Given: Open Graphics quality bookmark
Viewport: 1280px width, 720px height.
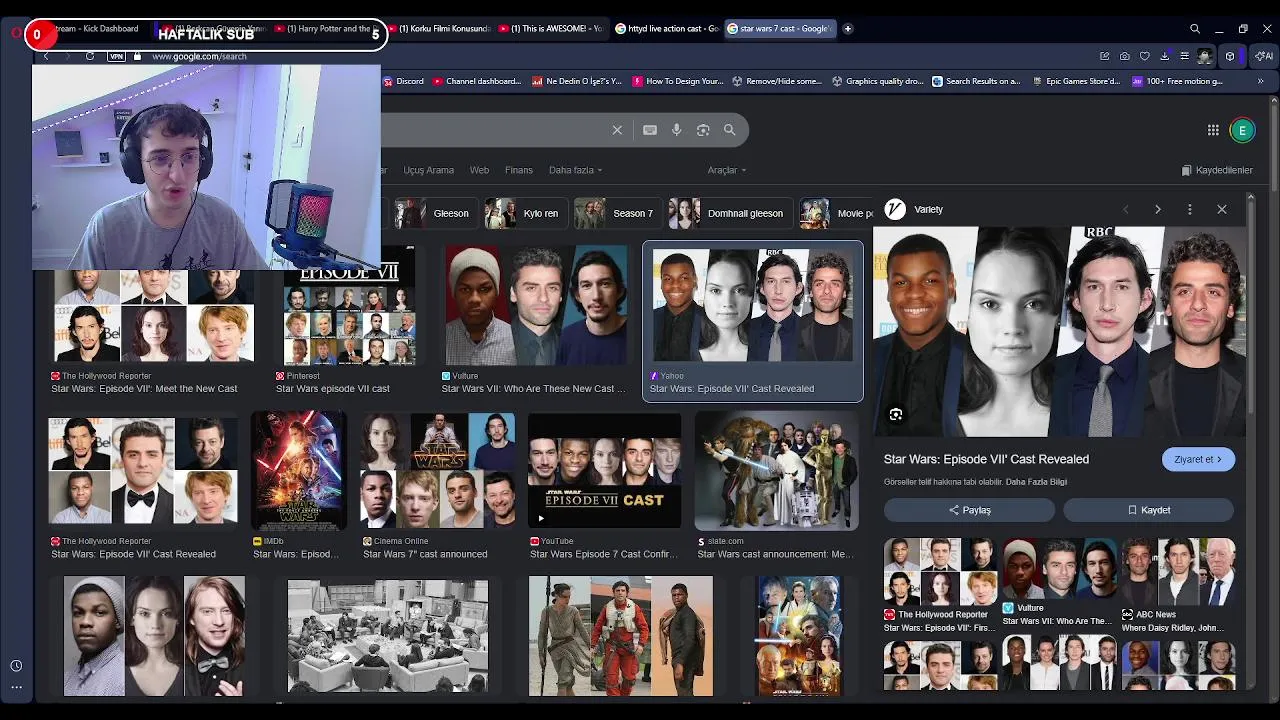Looking at the screenshot, I should pyautogui.click(x=878, y=81).
